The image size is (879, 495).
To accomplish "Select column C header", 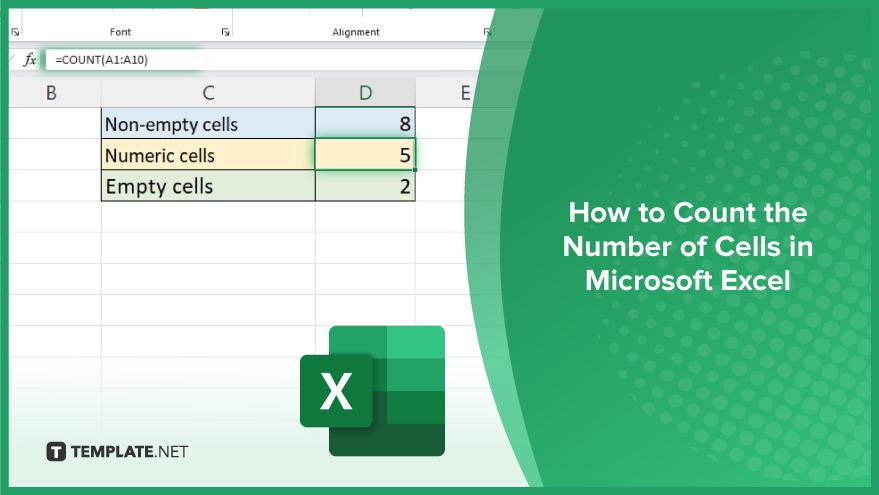I will click(208, 92).
